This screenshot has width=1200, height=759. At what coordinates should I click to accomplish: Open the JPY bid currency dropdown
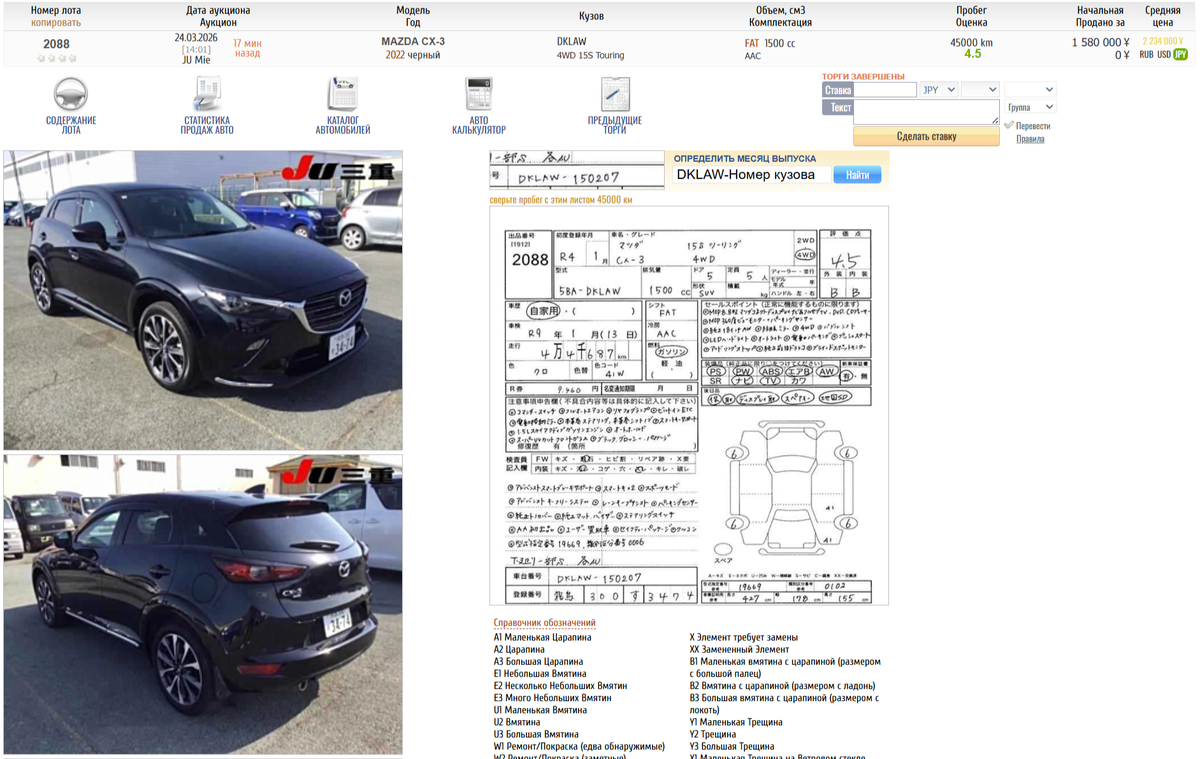938,89
